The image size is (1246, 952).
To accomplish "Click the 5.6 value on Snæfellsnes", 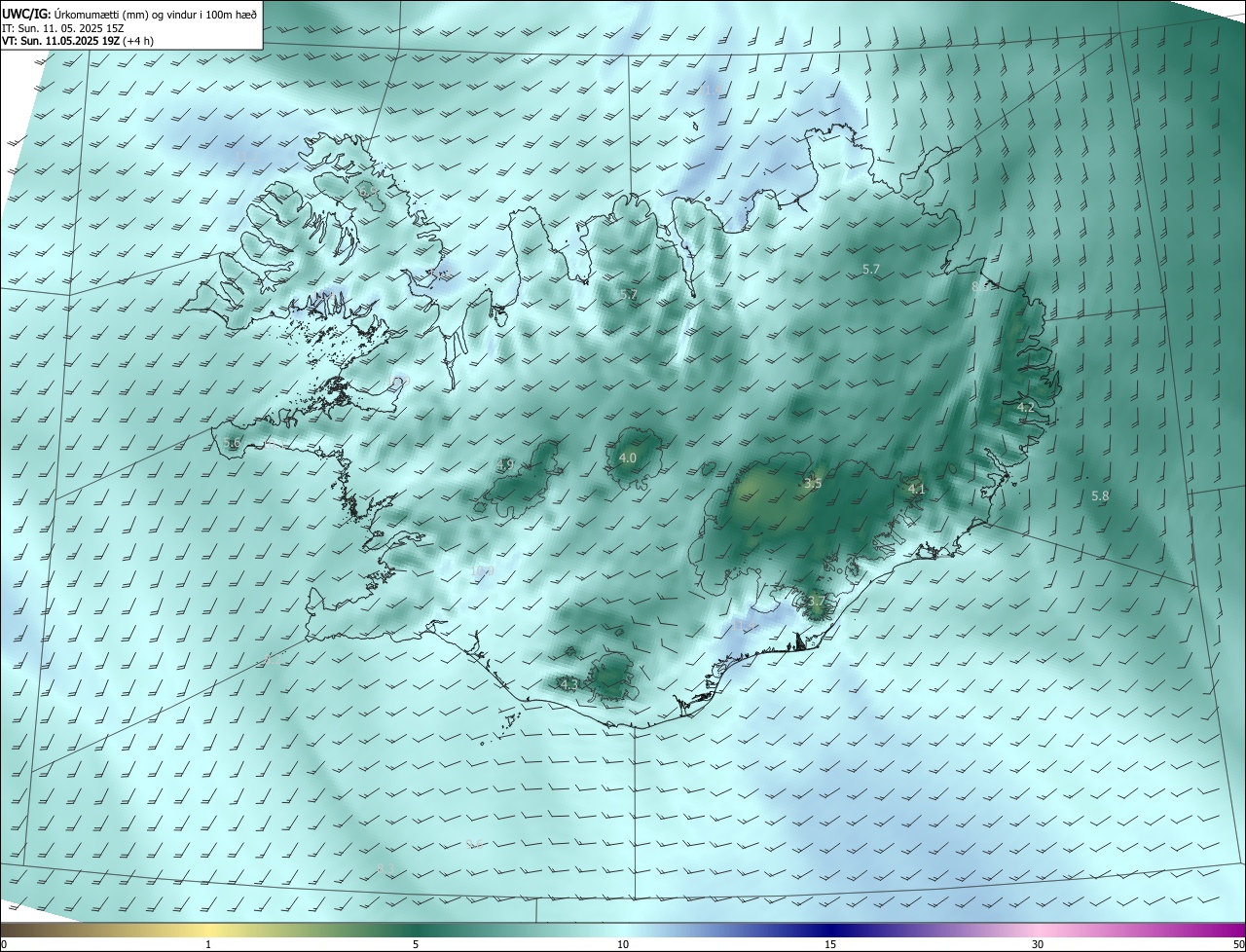I will 232,443.
